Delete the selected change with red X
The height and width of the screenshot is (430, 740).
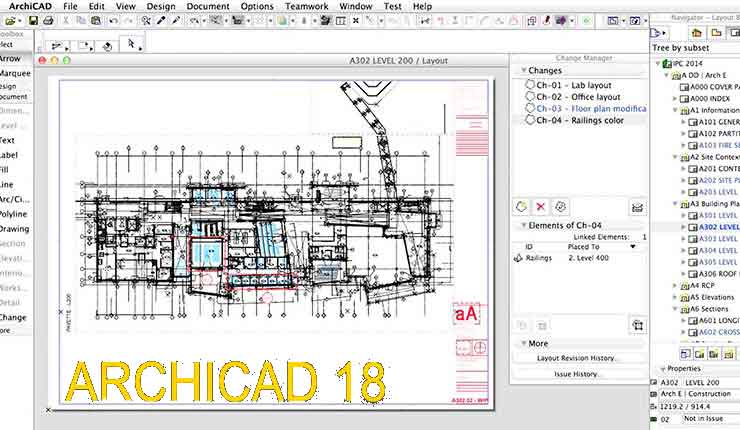tap(541, 207)
